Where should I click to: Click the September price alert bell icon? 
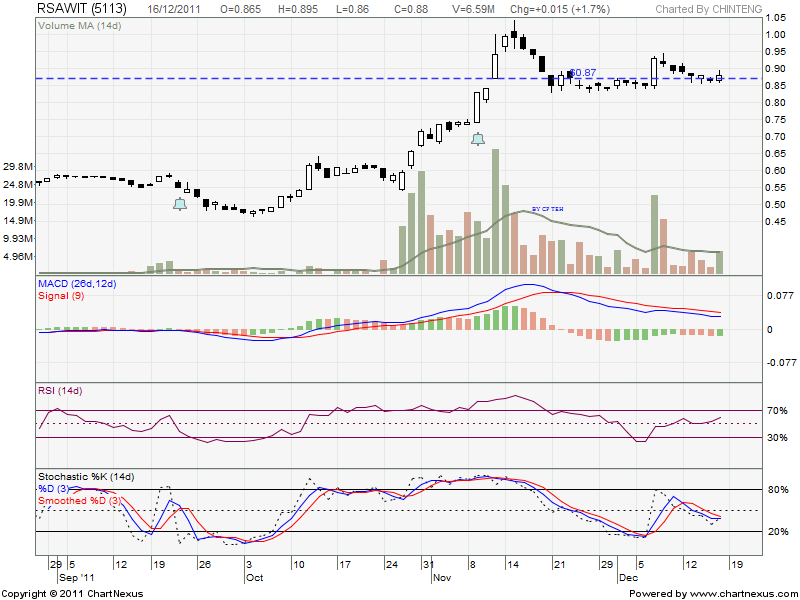point(180,203)
